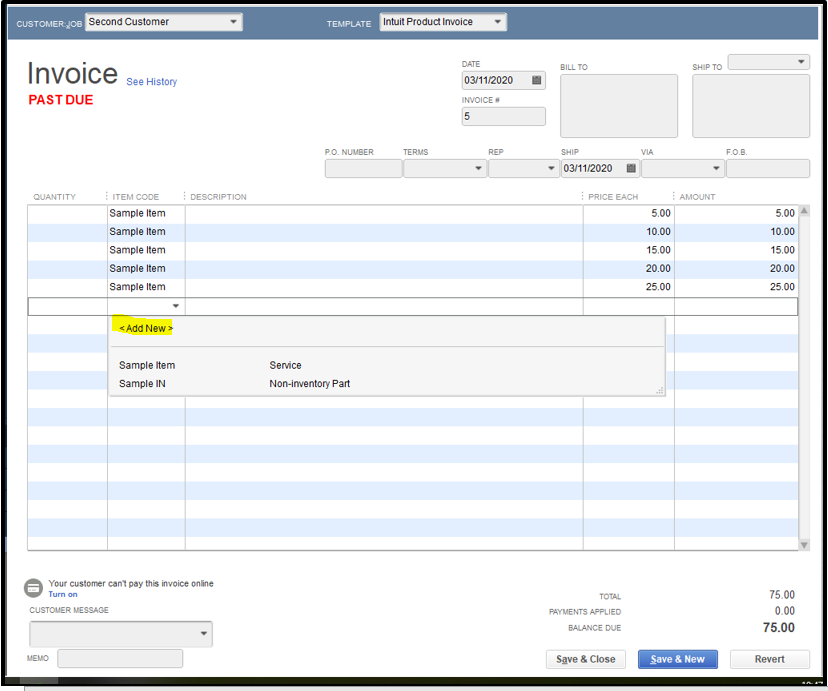
Task: Select the price each cell 5.00
Action: (x=628, y=213)
